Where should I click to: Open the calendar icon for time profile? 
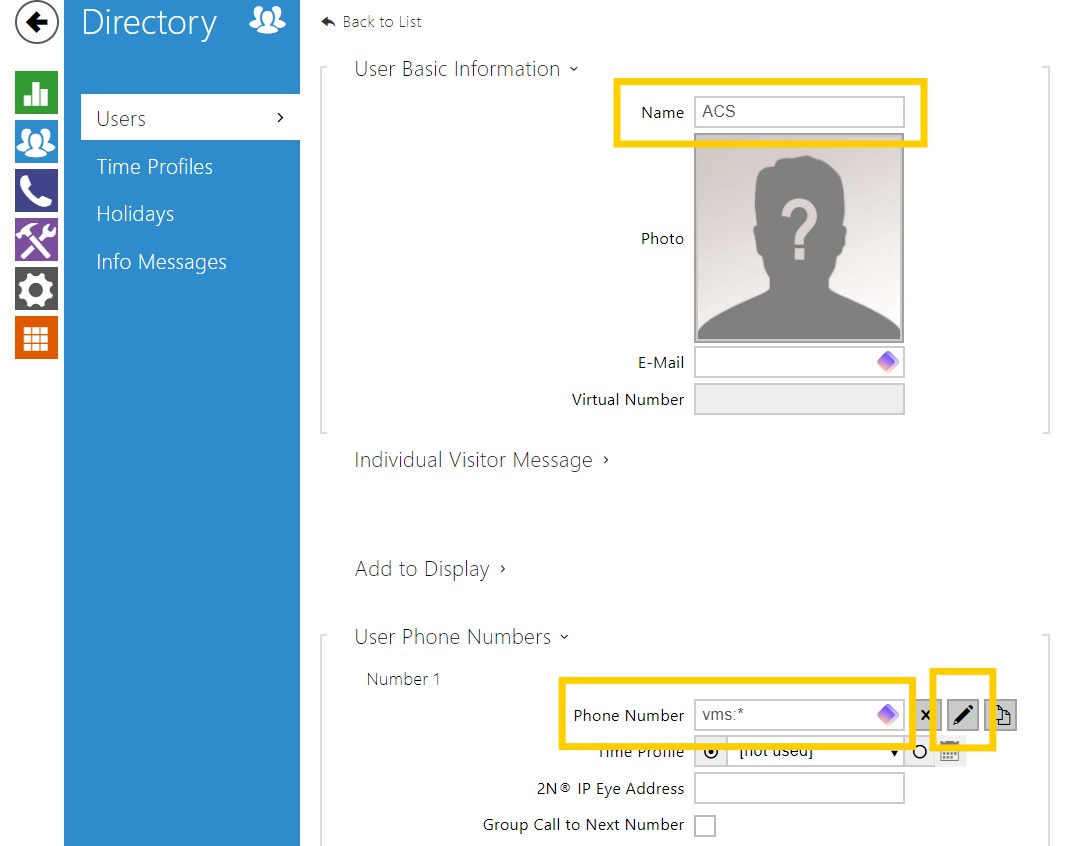pos(949,752)
